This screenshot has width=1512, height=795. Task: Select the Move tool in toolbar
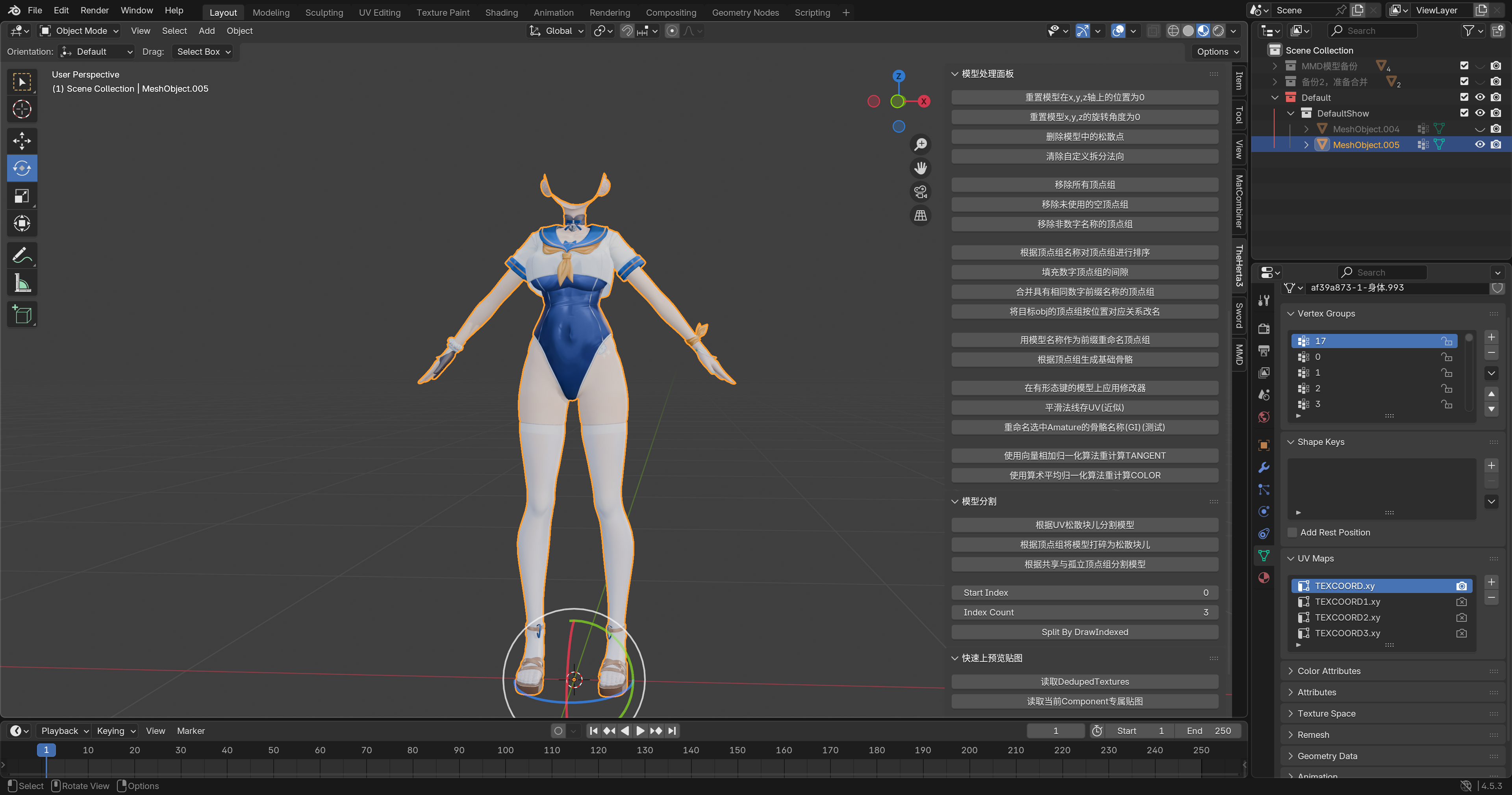point(22,140)
